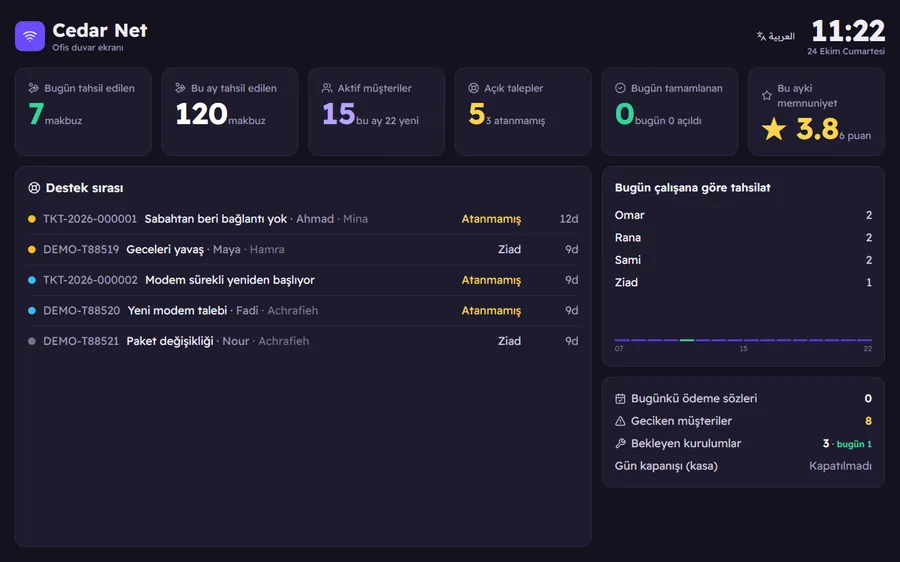Click the wrench icon beside Bekleyen kurulumlar

tap(620, 443)
